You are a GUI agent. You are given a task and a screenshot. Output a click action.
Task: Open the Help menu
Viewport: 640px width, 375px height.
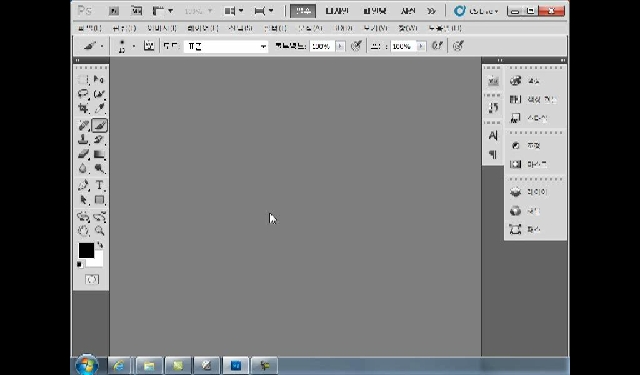coord(445,28)
